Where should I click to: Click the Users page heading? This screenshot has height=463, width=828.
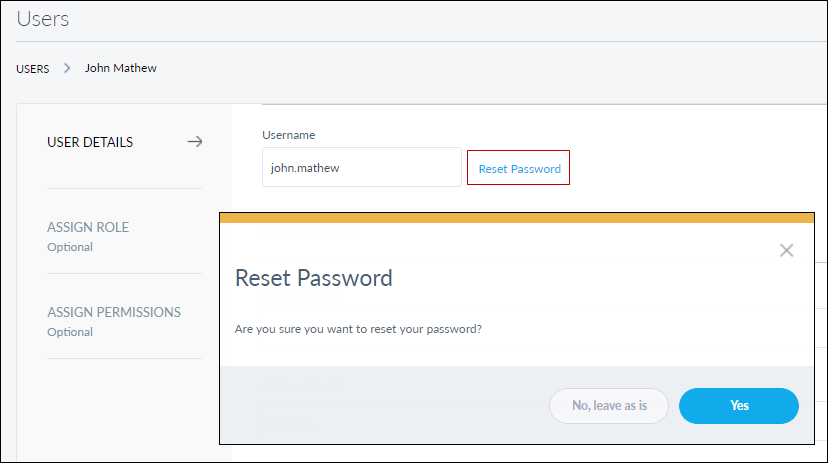tap(43, 18)
